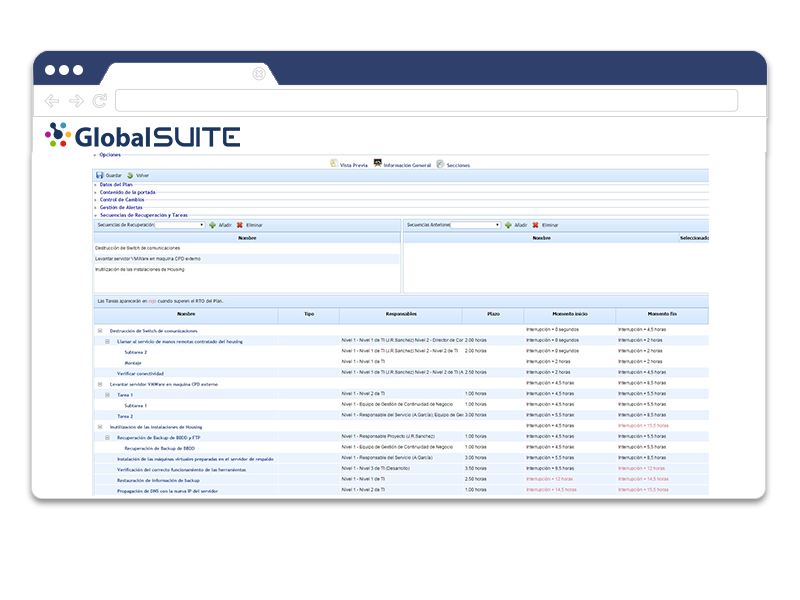Click the Guardar save icon

pos(99,177)
